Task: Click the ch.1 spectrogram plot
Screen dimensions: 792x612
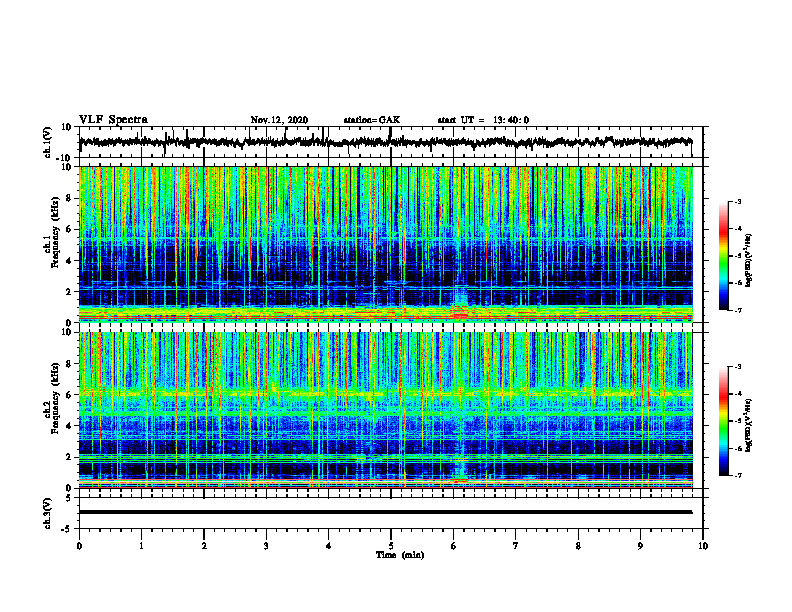Action: pyautogui.click(x=385, y=244)
